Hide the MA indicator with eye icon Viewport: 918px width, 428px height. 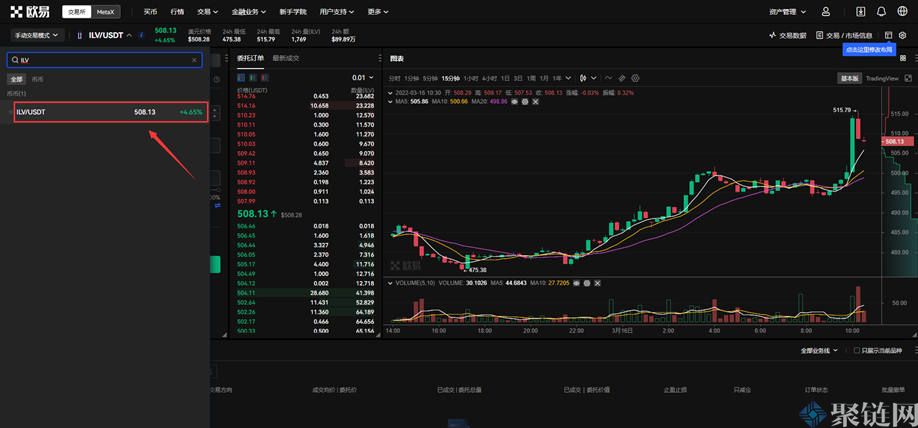513,101
